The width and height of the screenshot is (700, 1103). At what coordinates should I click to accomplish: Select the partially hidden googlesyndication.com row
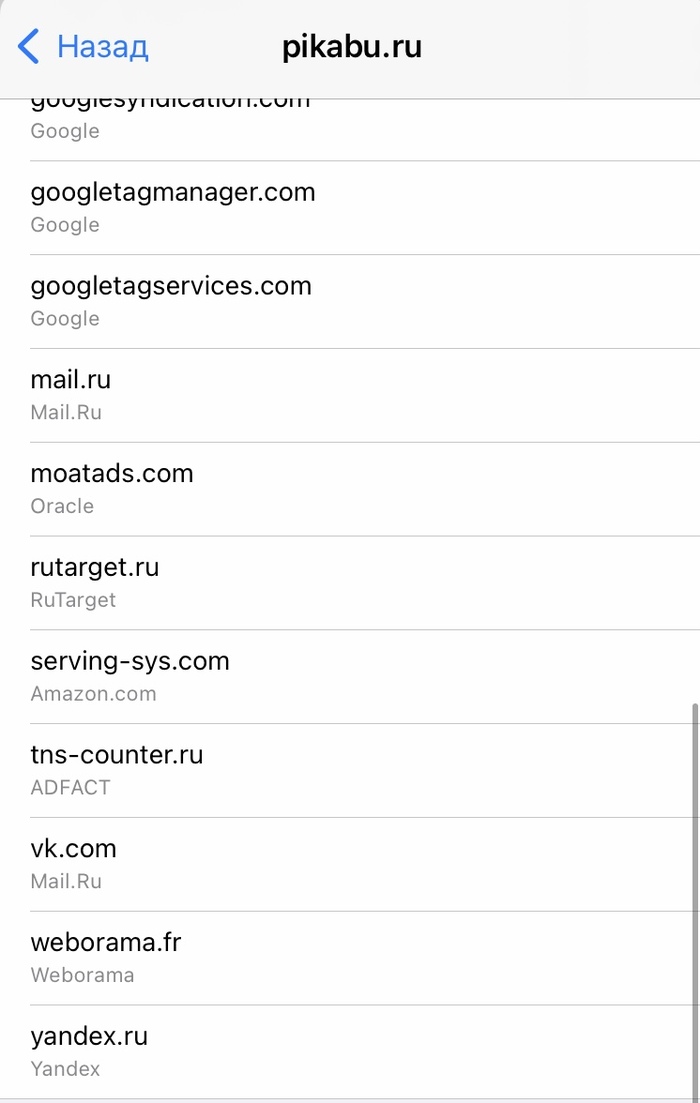170,120
